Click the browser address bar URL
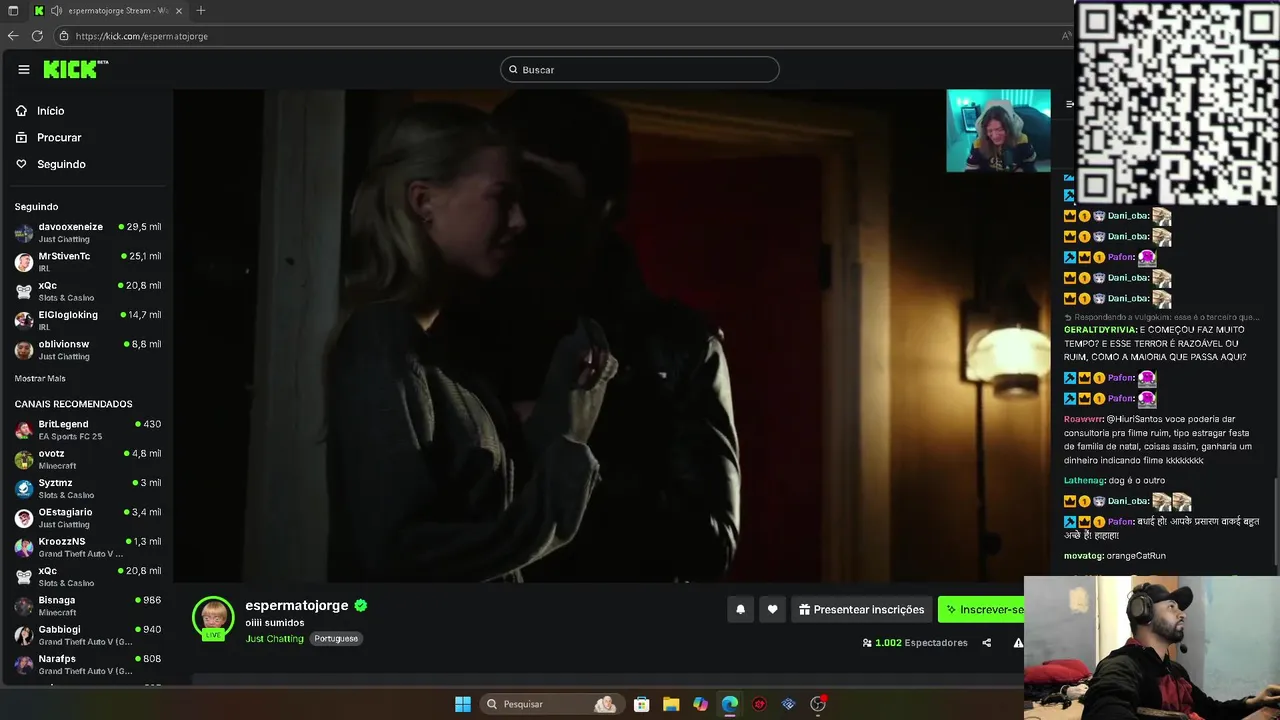The width and height of the screenshot is (1280, 720). pos(141,36)
